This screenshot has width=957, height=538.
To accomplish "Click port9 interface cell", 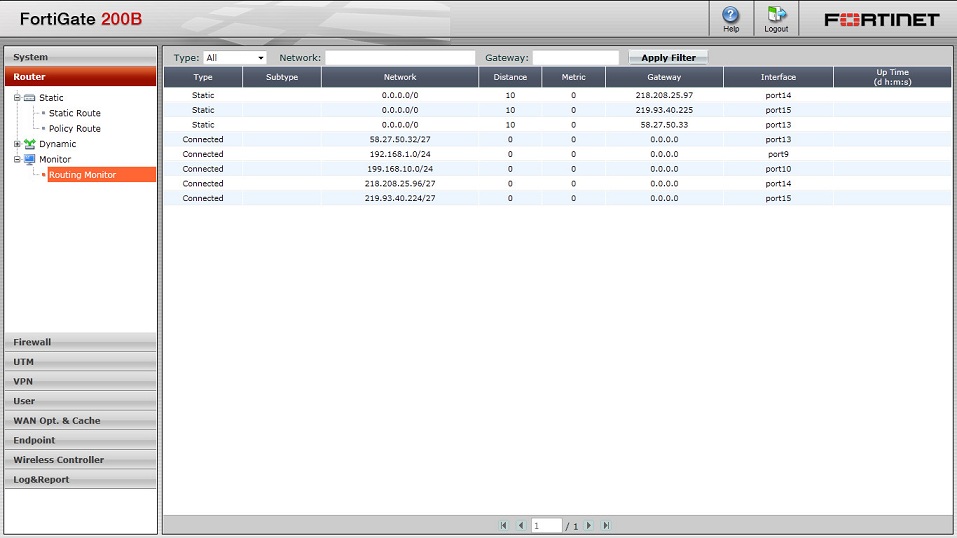I will click(x=778, y=154).
